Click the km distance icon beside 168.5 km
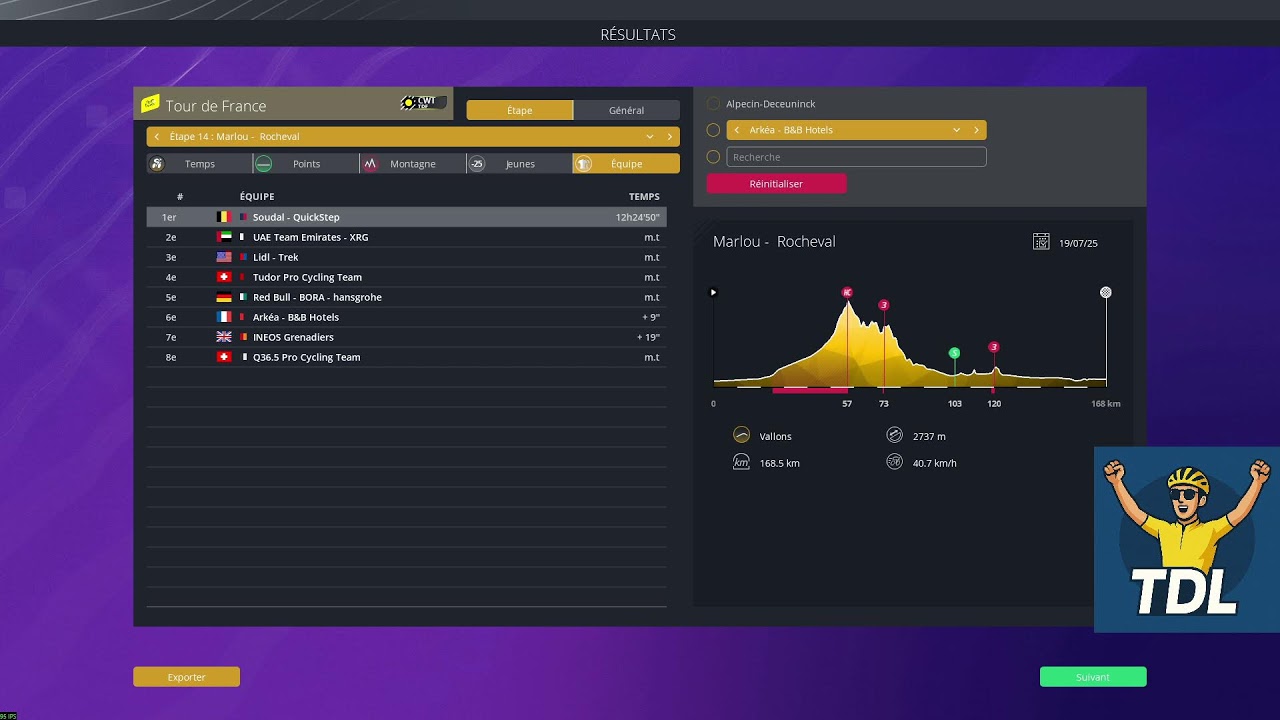Image resolution: width=1280 pixels, height=720 pixels. point(741,462)
